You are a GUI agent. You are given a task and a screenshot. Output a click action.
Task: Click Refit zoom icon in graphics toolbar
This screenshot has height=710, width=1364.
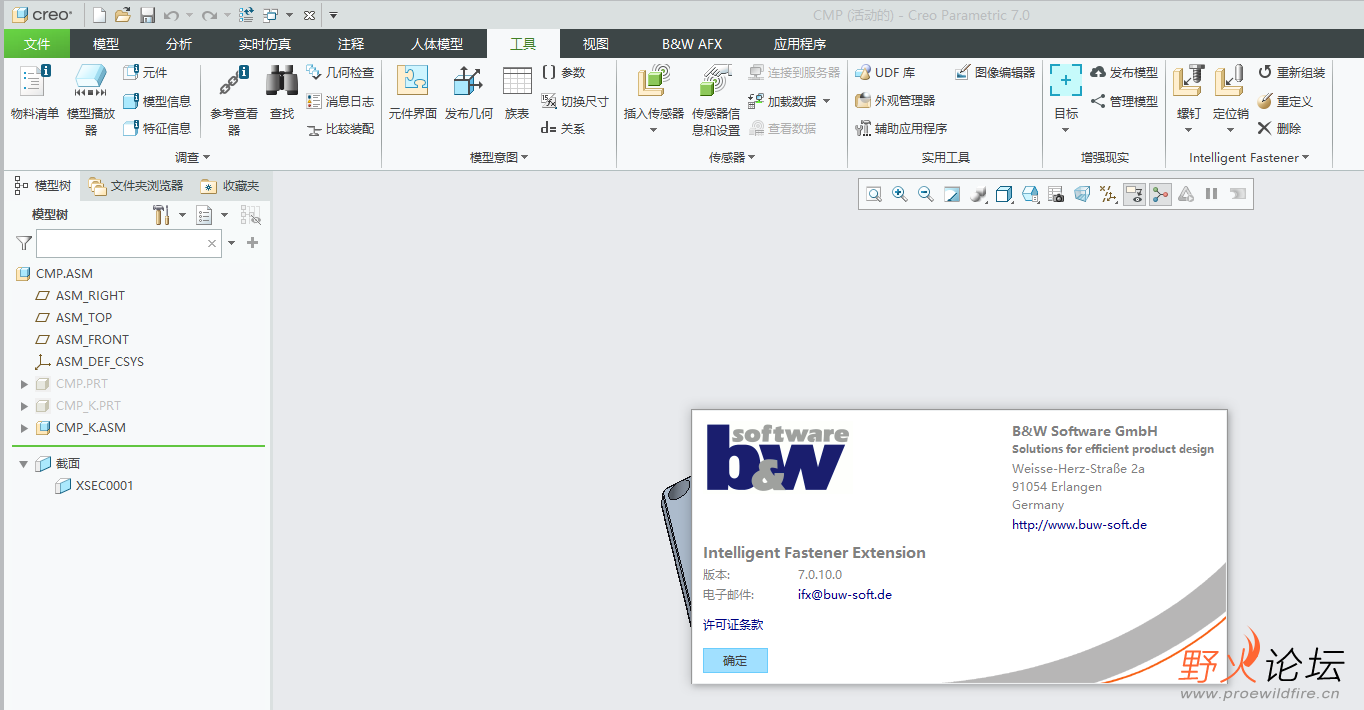click(x=874, y=194)
